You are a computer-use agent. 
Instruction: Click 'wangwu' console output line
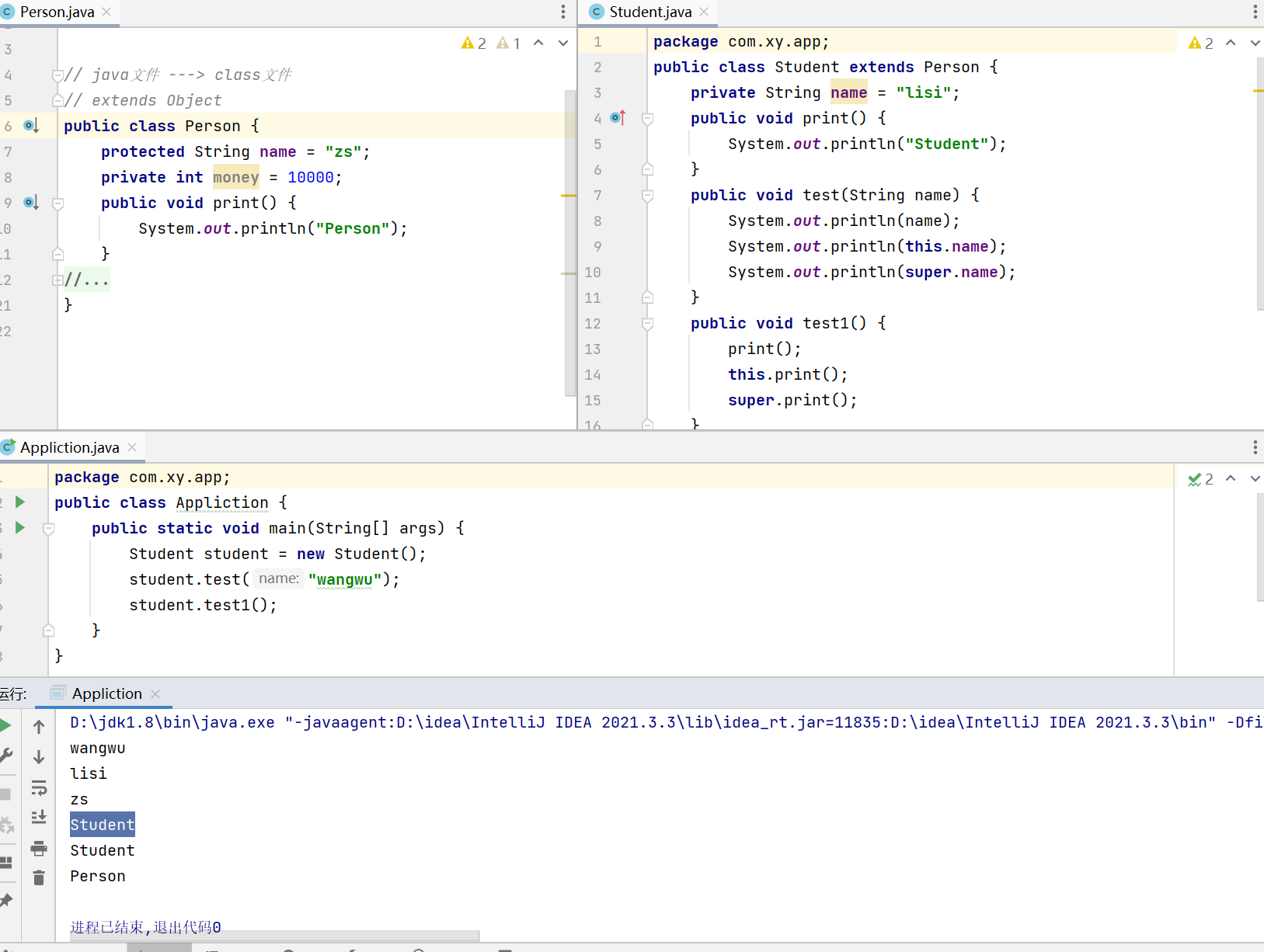[98, 748]
